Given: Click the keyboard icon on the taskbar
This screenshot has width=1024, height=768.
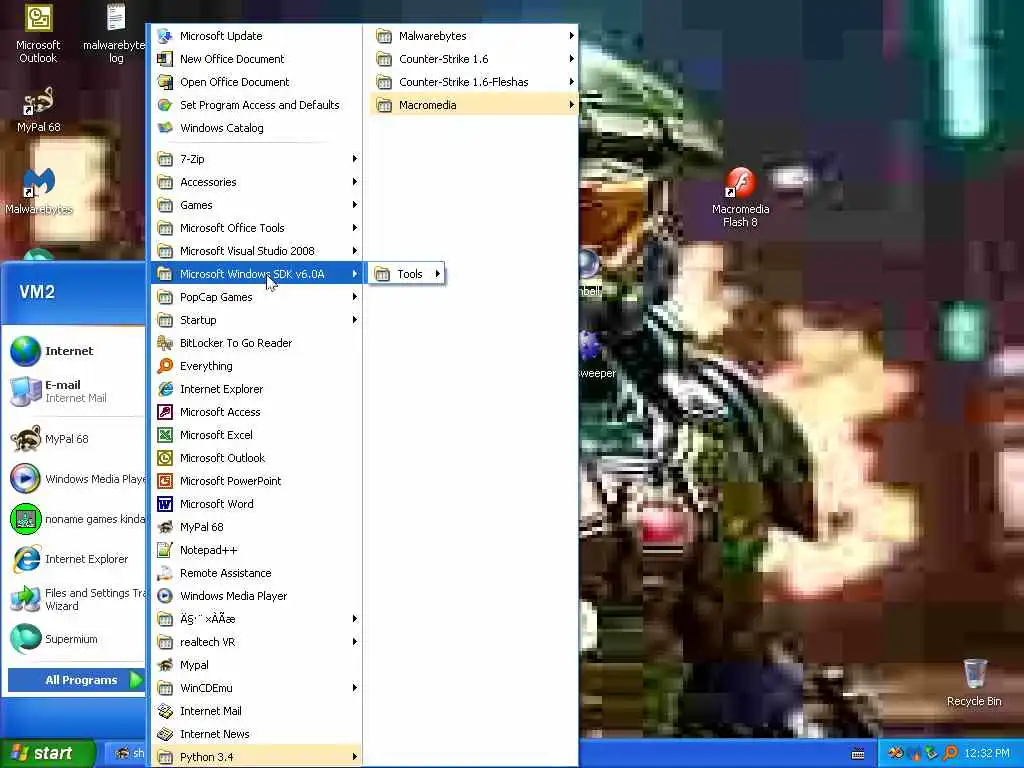Looking at the screenshot, I should pos(858,754).
